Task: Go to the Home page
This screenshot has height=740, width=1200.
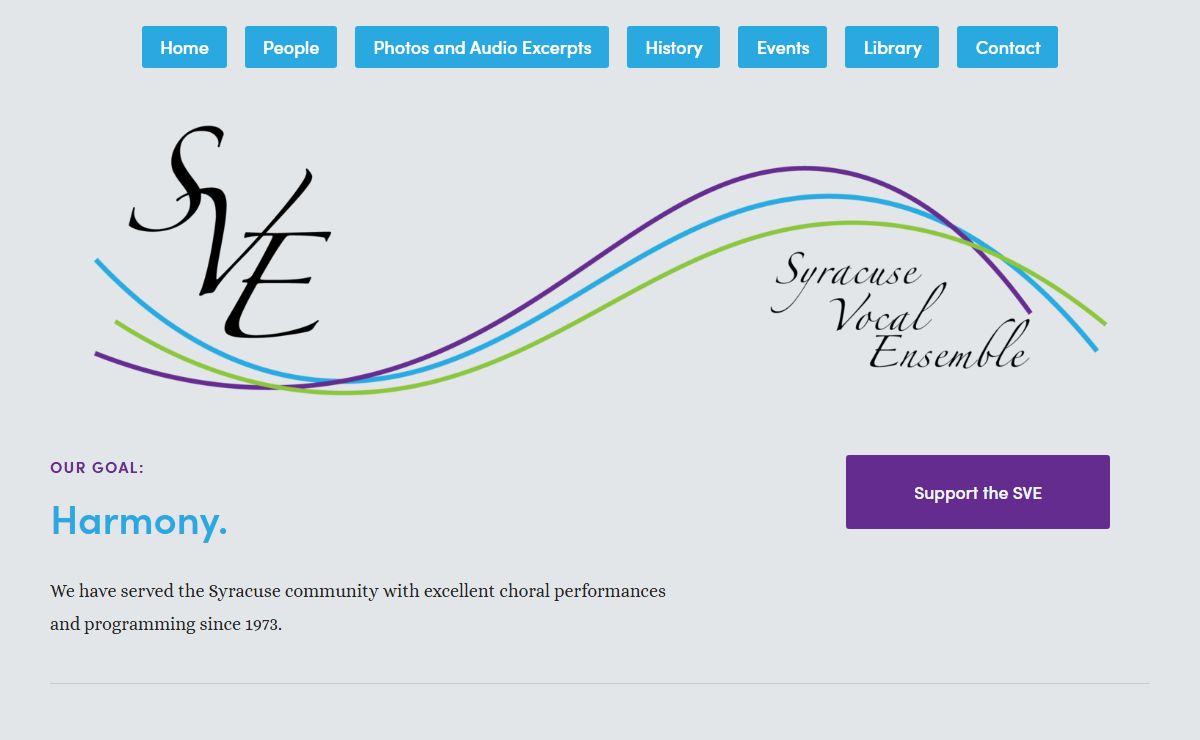Action: [184, 47]
